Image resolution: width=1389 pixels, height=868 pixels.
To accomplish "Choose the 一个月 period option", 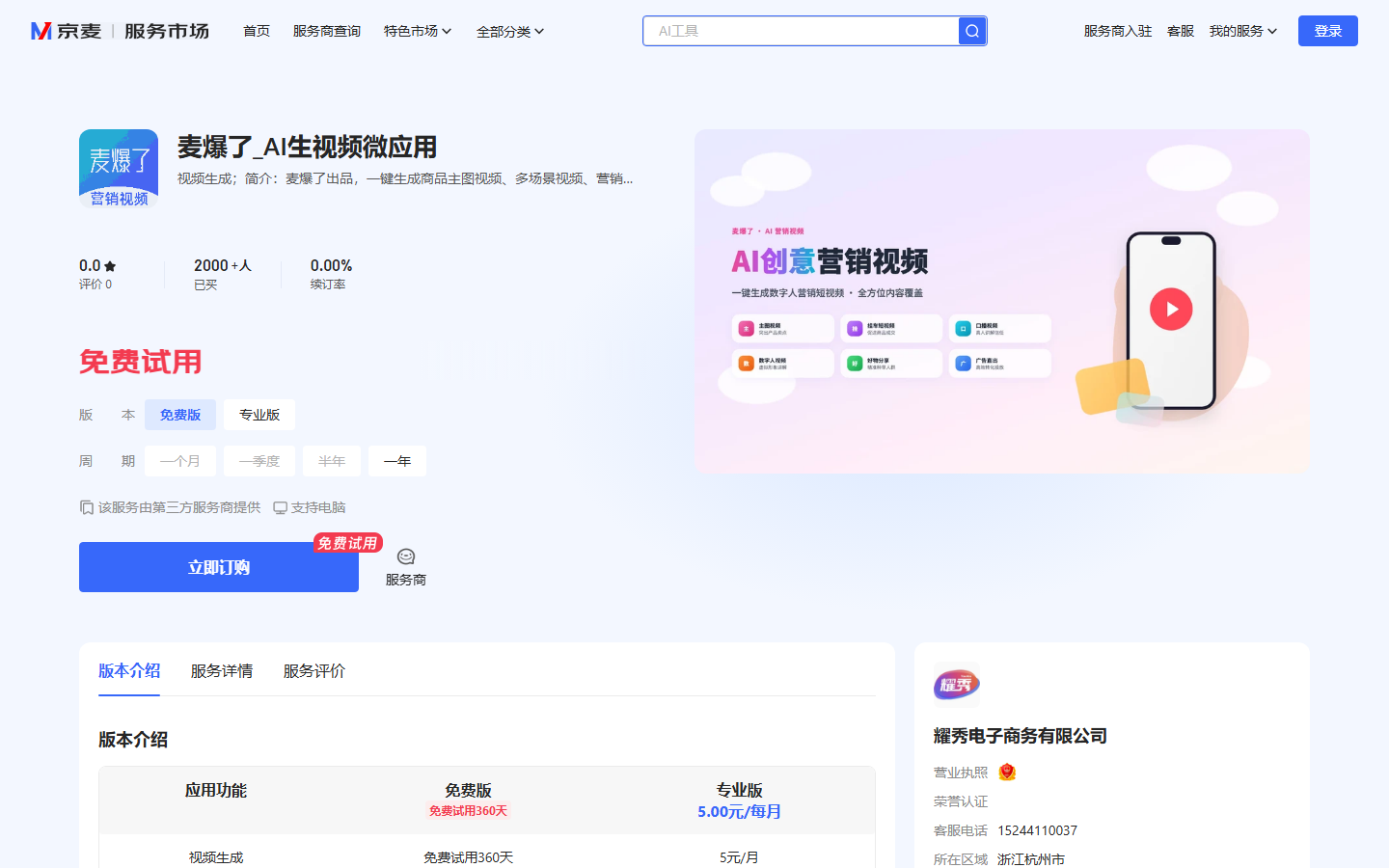I will point(180,461).
